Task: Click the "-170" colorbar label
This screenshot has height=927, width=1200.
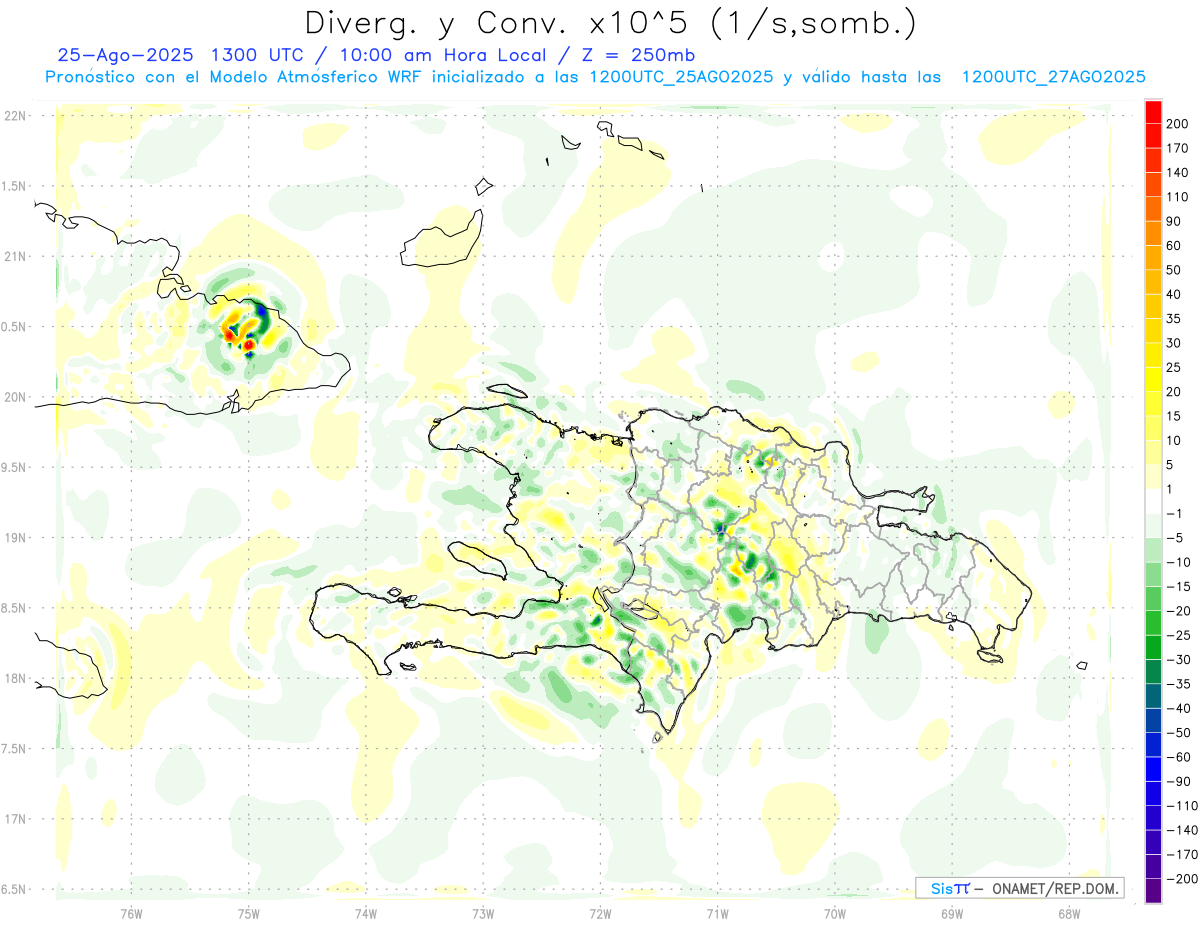Action: [1181, 855]
